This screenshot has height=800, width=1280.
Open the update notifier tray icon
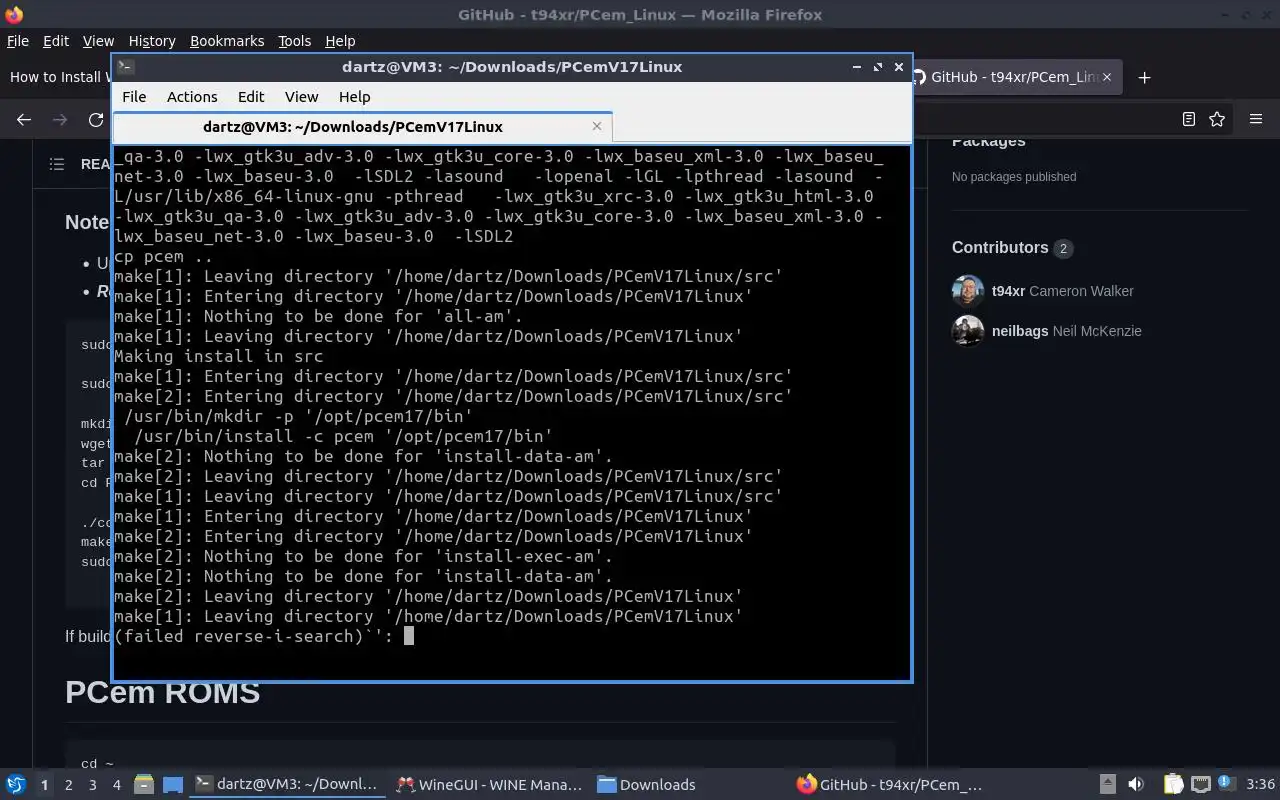[1226, 783]
